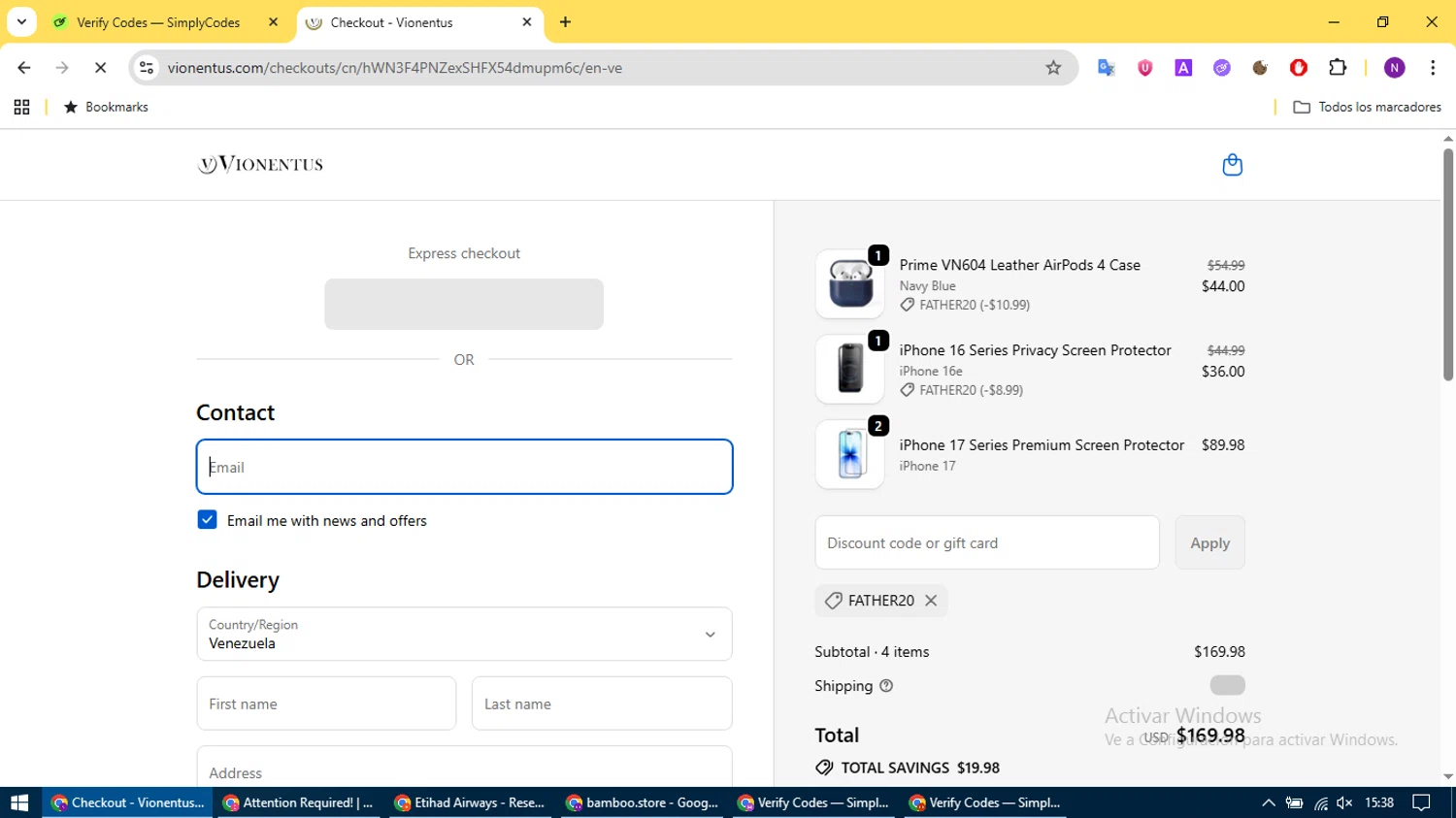The width and height of the screenshot is (1456, 818).
Task: Click the network tray icon
Action: (1320, 802)
